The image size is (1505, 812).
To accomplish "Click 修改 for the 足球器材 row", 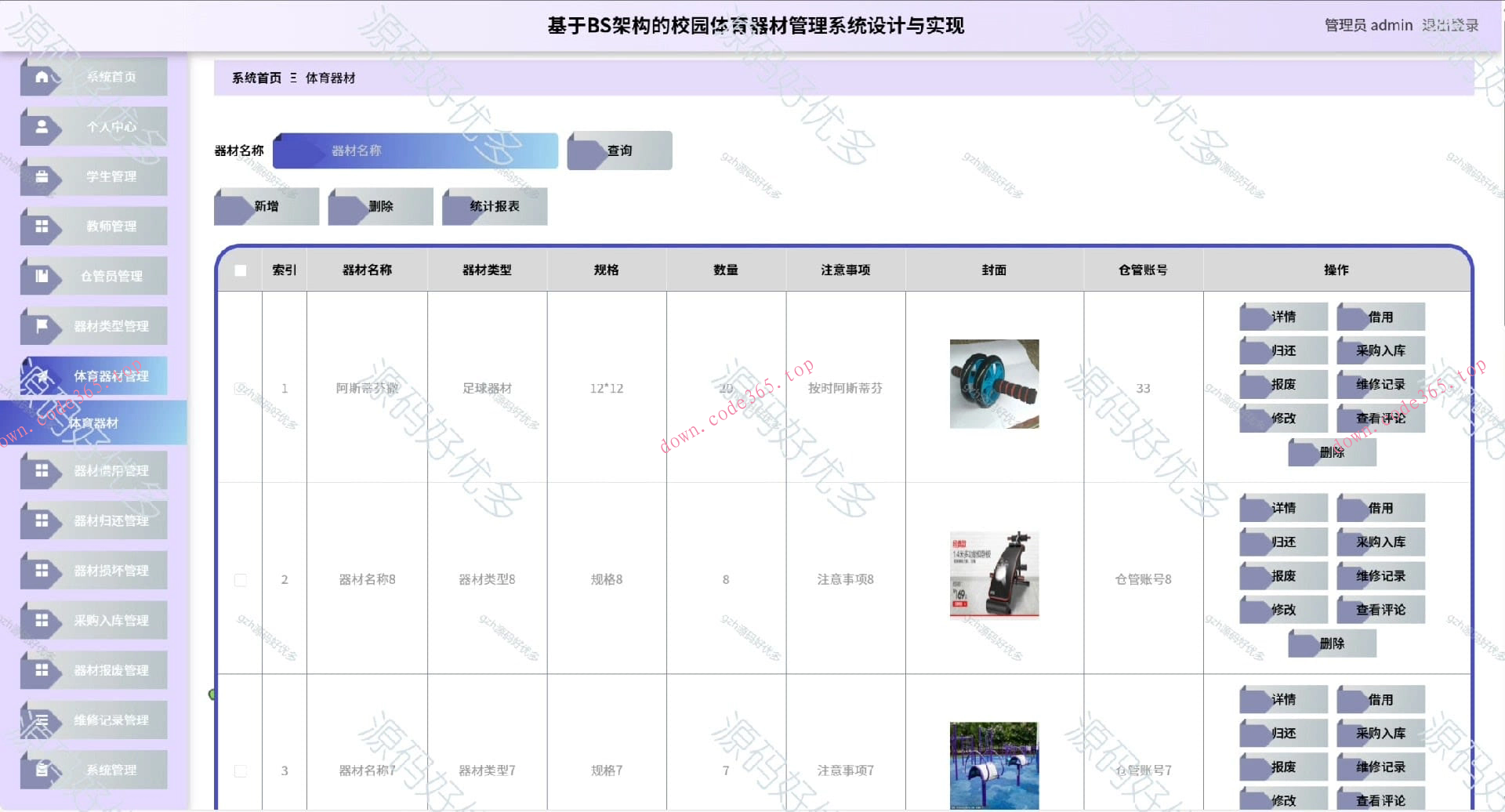I will [x=1283, y=418].
